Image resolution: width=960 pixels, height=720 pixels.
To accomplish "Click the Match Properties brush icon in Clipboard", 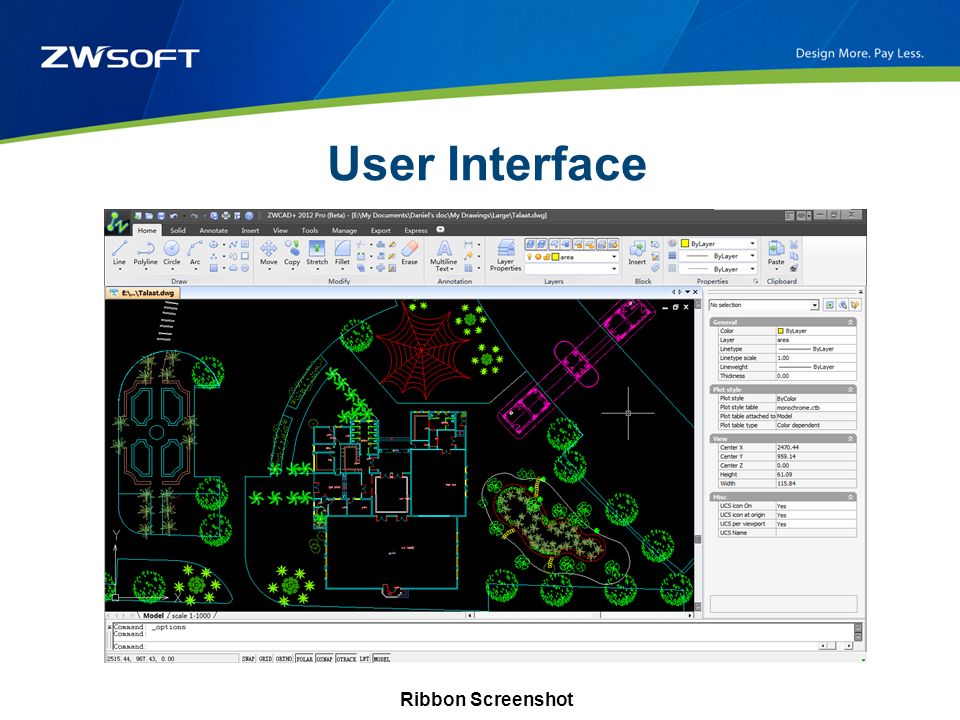I will (x=794, y=268).
